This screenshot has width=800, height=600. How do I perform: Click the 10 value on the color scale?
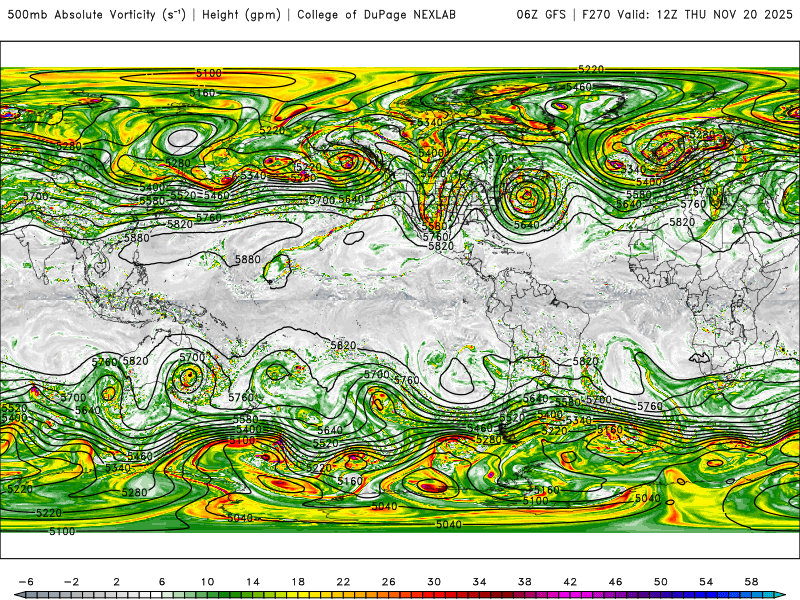pos(207,582)
